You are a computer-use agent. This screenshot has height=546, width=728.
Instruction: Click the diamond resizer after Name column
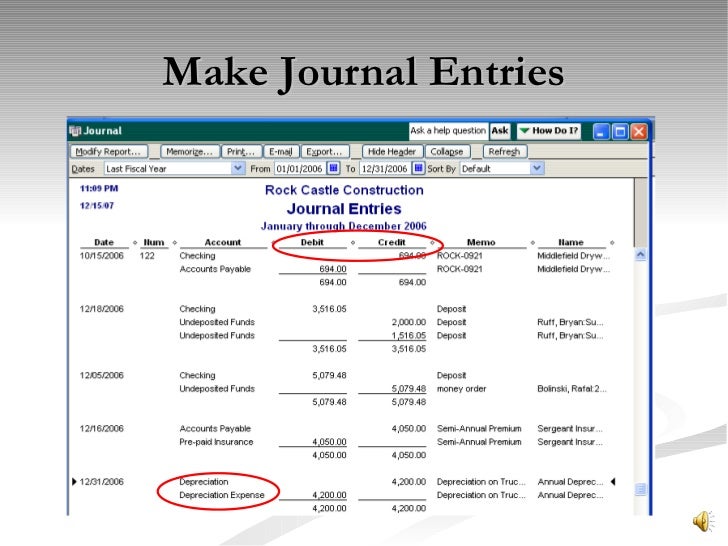pyautogui.click(x=612, y=242)
